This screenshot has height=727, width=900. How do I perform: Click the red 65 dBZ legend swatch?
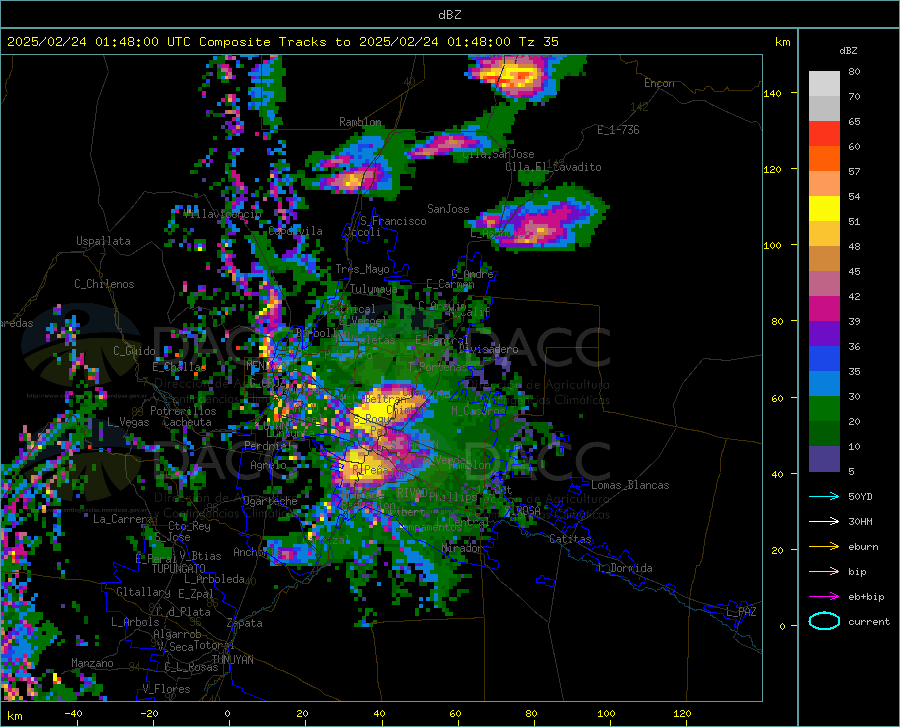[x=824, y=134]
